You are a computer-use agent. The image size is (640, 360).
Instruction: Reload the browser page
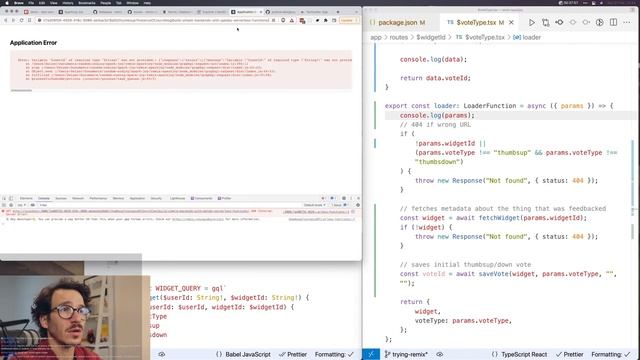(x=21, y=20)
